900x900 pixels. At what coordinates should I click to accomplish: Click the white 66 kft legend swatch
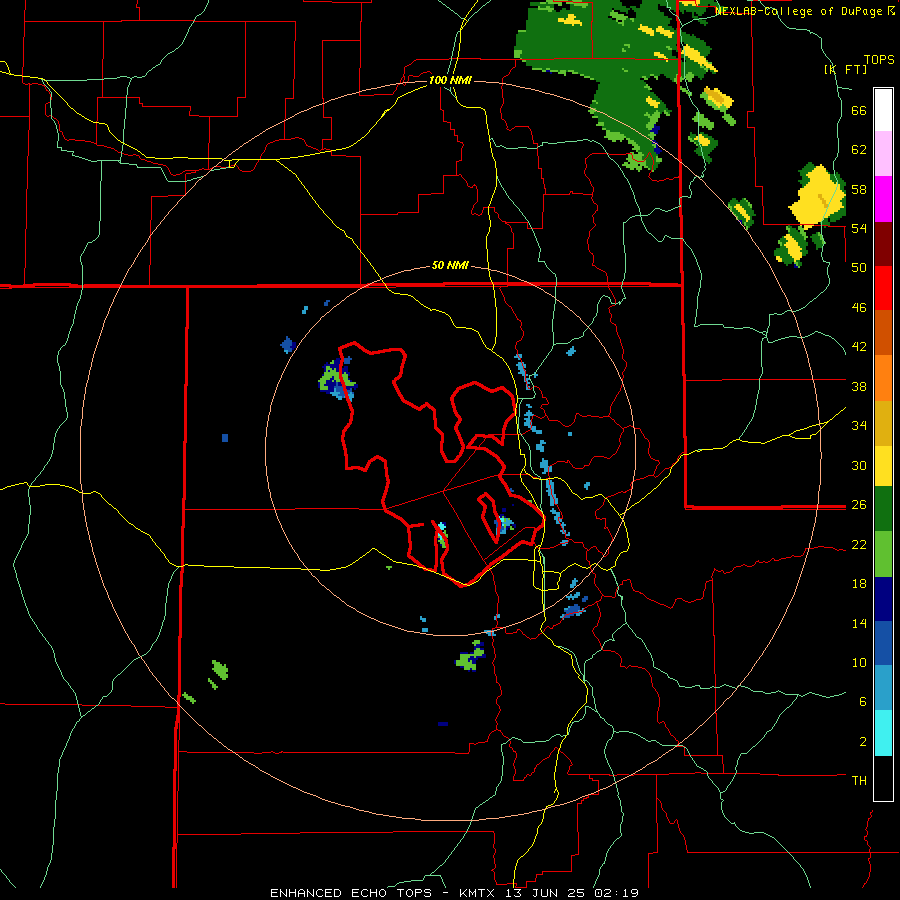tap(883, 110)
